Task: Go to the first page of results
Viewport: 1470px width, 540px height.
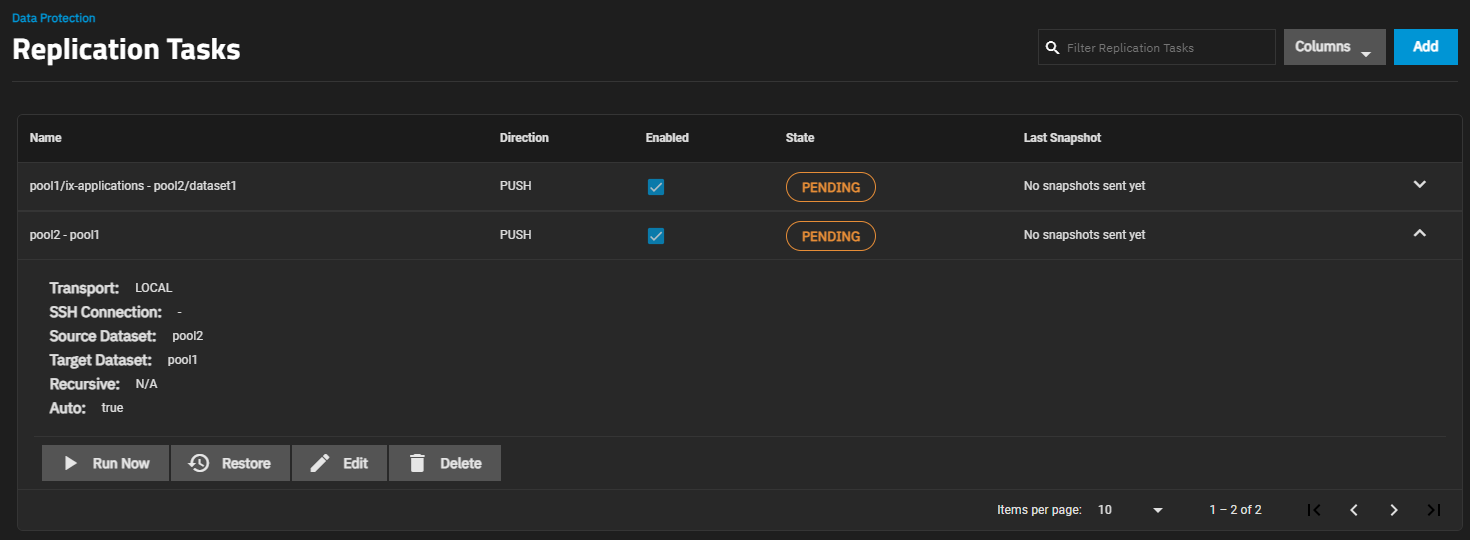Action: [1314, 510]
